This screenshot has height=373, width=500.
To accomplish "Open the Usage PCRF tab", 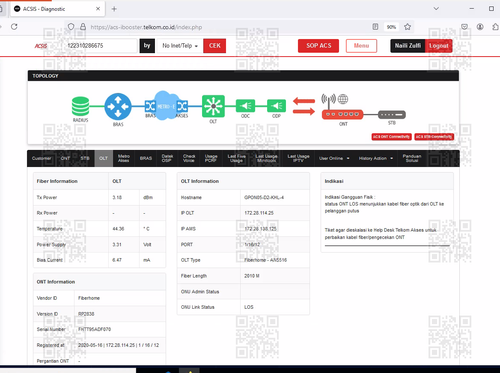I will tap(211, 158).
